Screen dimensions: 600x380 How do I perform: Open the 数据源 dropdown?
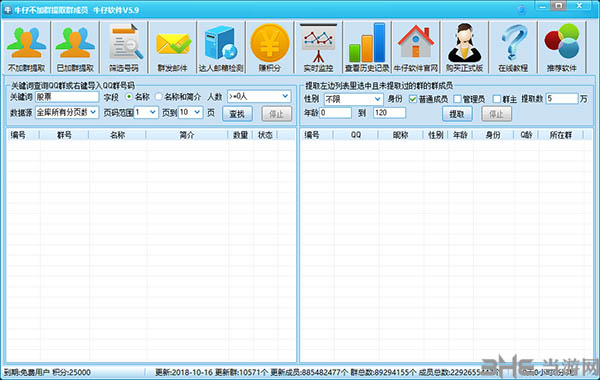coord(67,113)
